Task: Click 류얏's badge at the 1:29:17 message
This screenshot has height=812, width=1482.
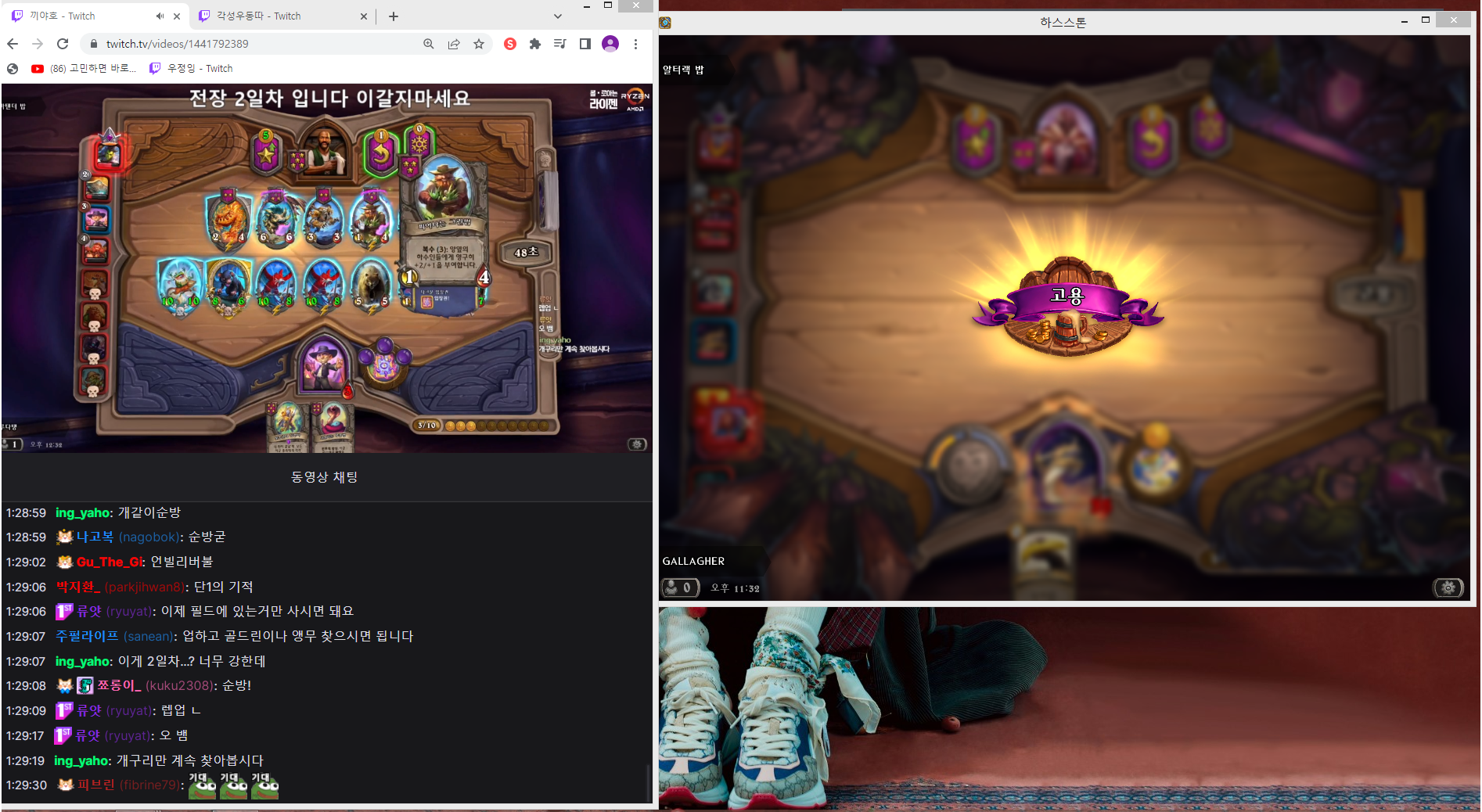Action: click(x=63, y=735)
